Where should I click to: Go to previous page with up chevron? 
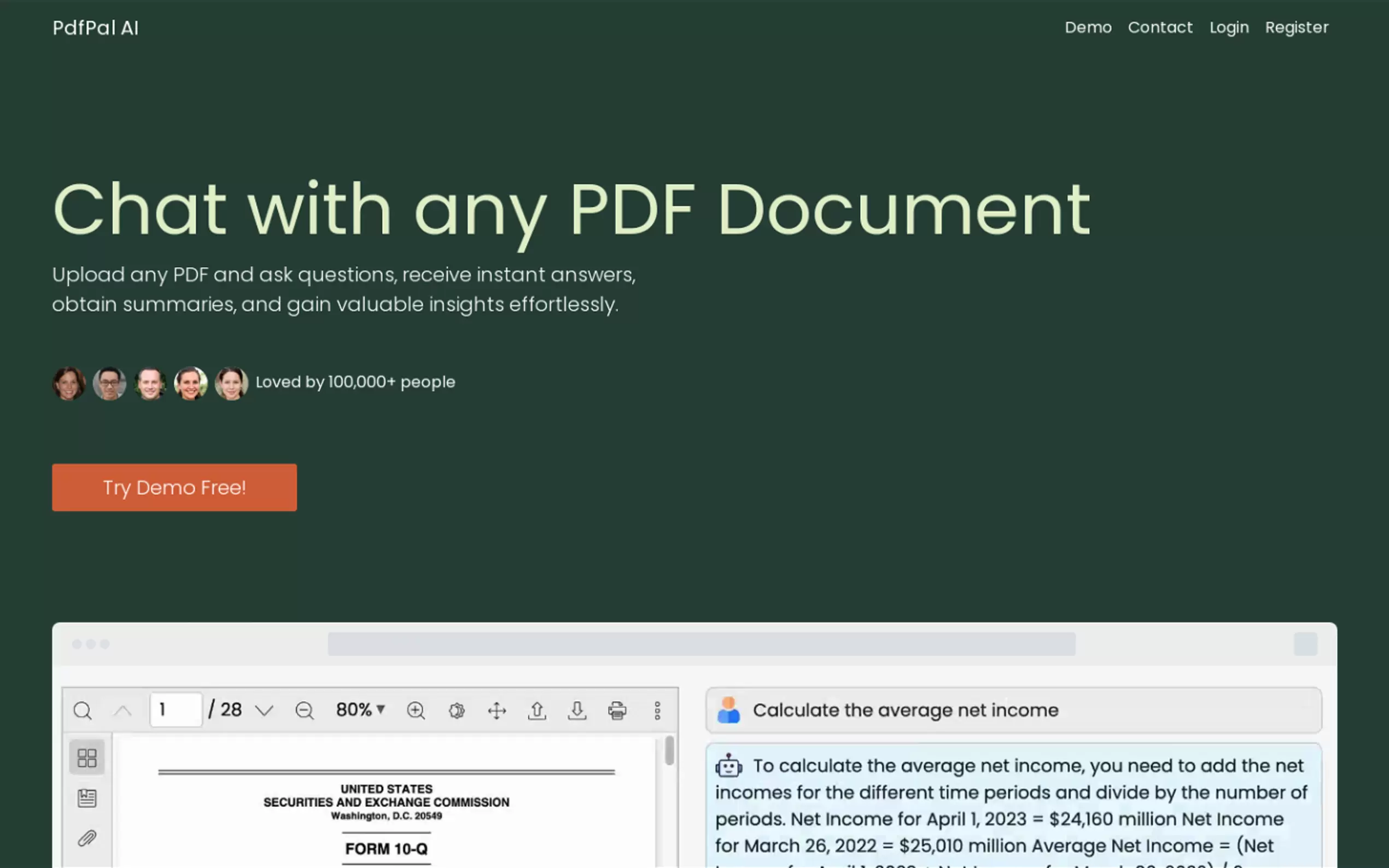pos(122,711)
